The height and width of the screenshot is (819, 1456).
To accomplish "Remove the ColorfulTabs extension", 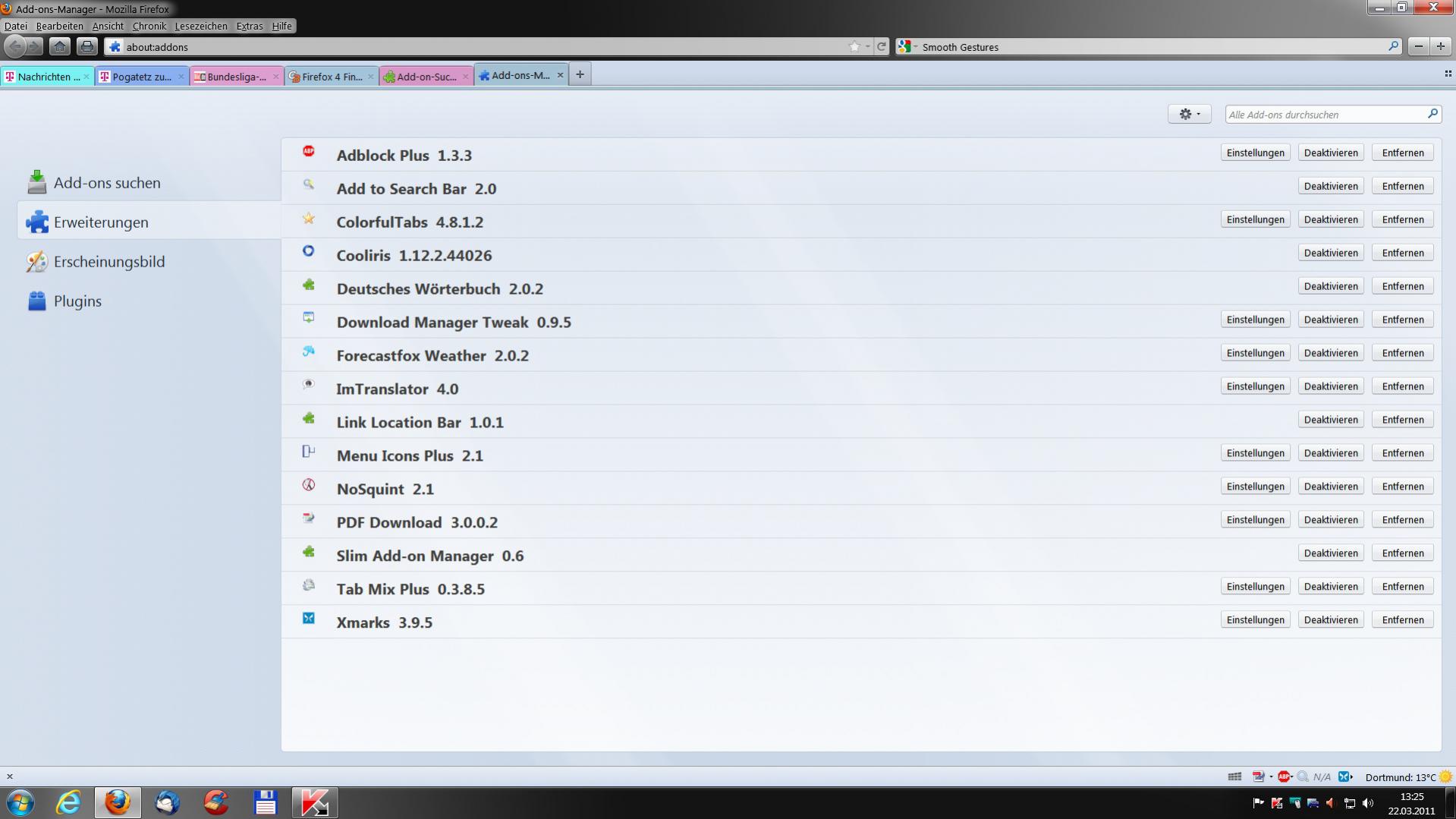I will [1402, 219].
